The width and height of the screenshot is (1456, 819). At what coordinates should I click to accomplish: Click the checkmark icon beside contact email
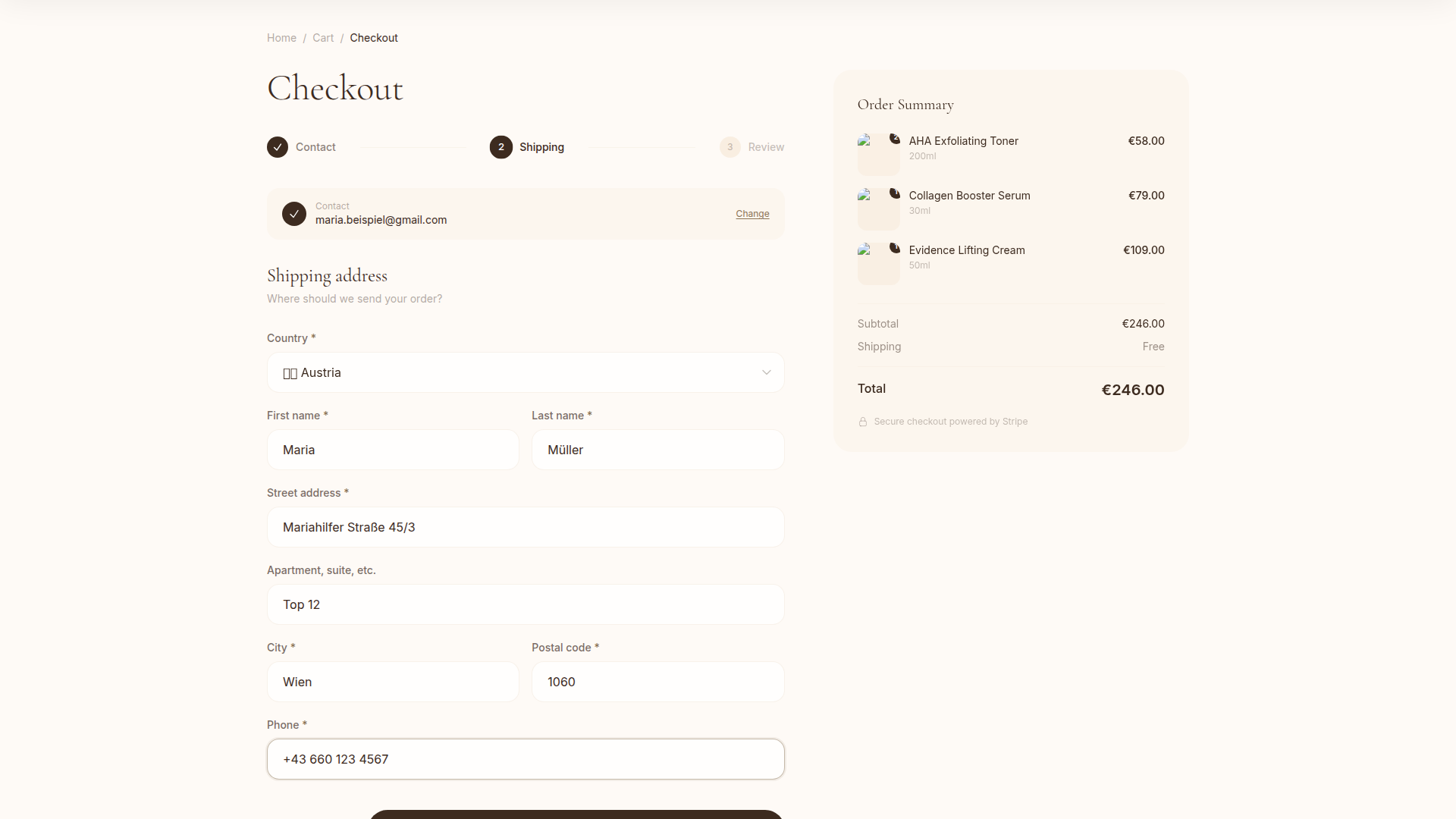(294, 214)
